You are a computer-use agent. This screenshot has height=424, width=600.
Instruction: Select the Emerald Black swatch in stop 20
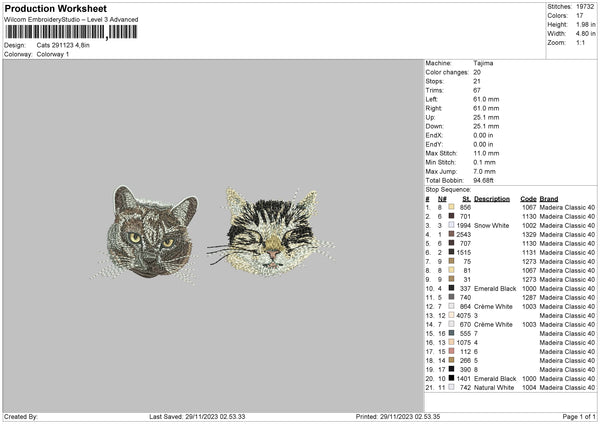pos(452,379)
